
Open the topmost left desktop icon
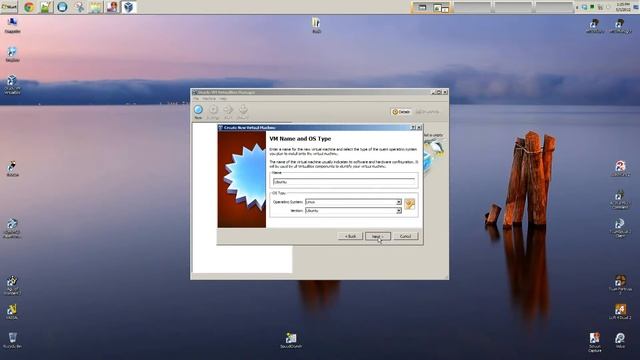point(12,25)
